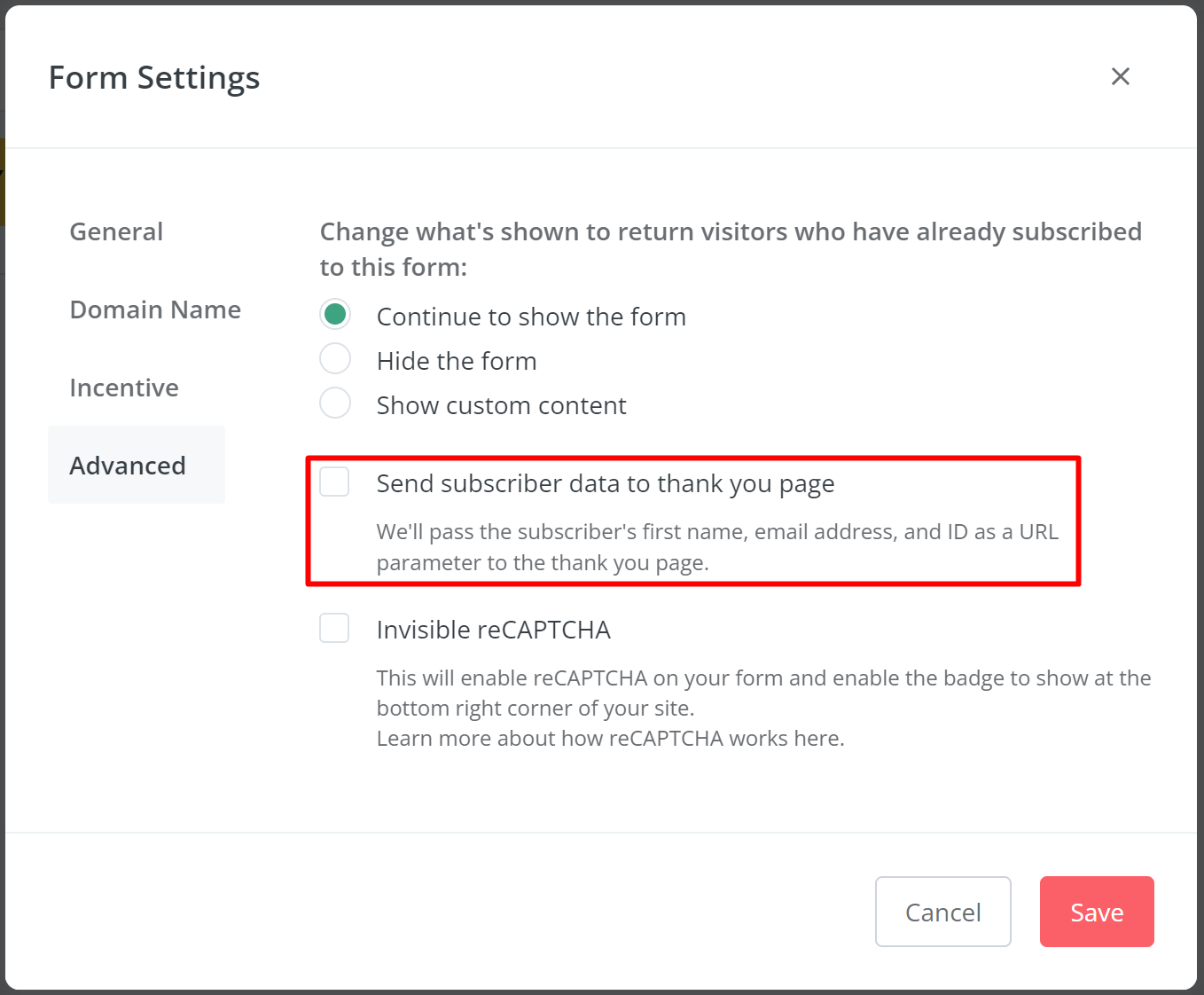The image size is (1204, 995).
Task: Switch to the Domain Name tab
Action: pyautogui.click(x=155, y=310)
